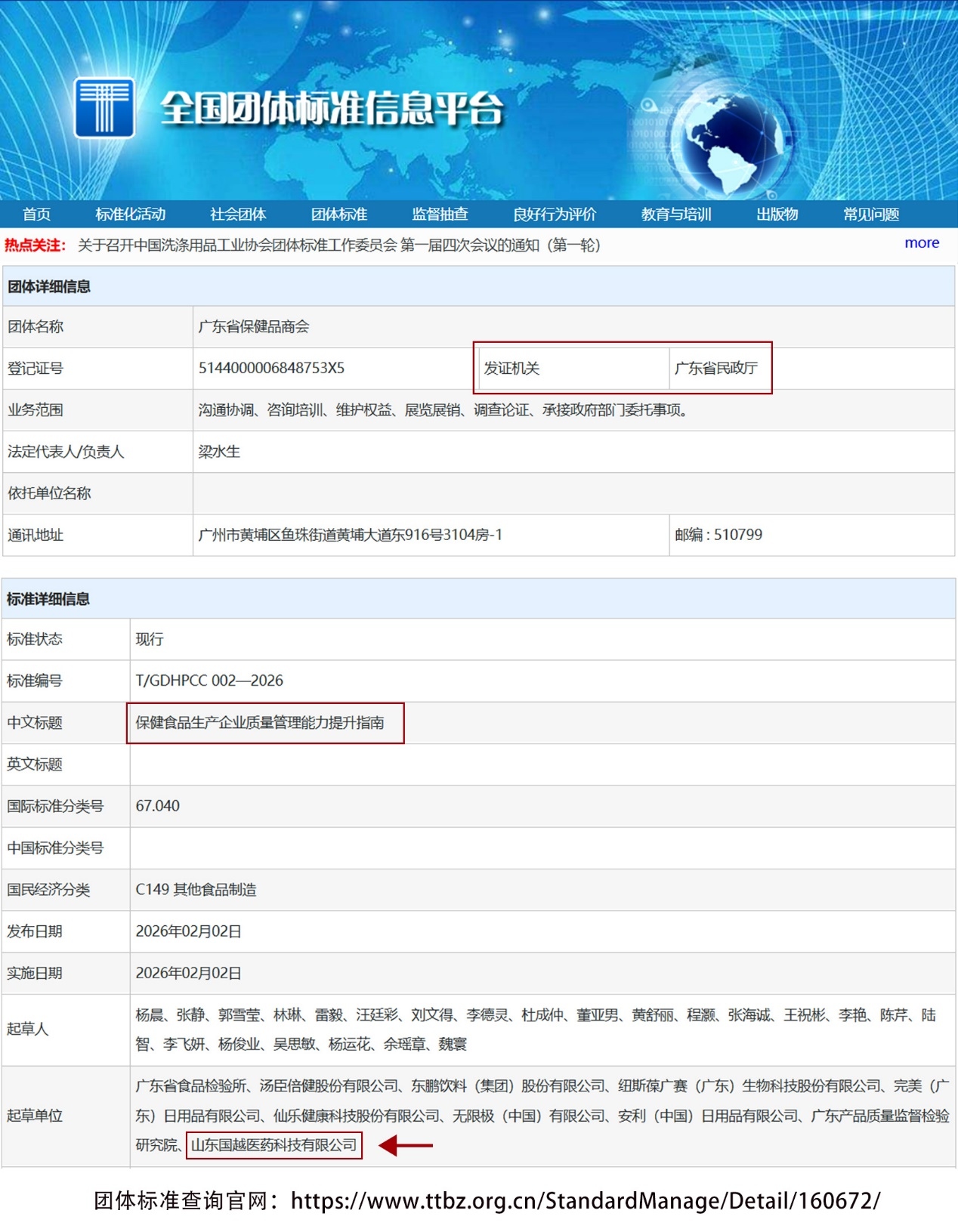The height and width of the screenshot is (1232, 958).
Task: Select standard status 现行
Action: (150, 639)
